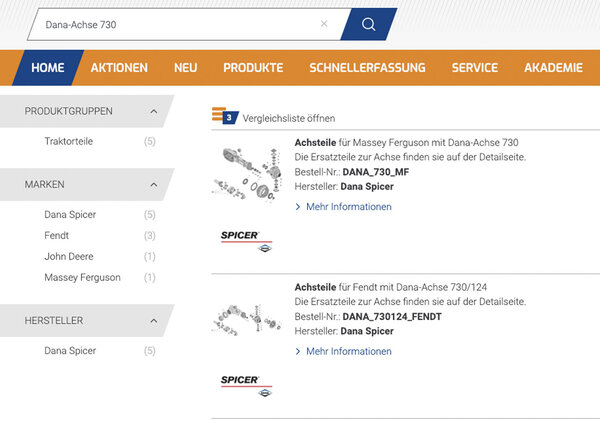Click the Spicer logo under Fendt product
Viewport: 600px width, 421px height.
[244, 384]
